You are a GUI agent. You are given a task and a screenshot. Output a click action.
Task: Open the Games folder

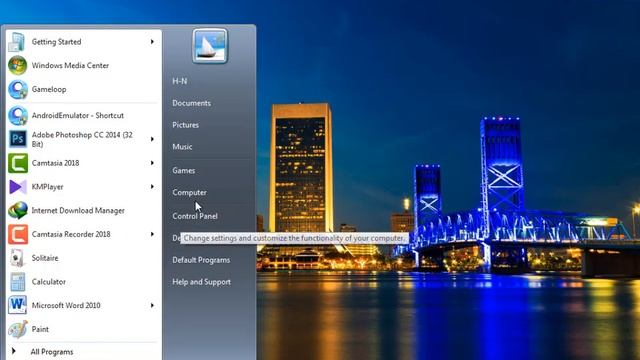point(183,171)
